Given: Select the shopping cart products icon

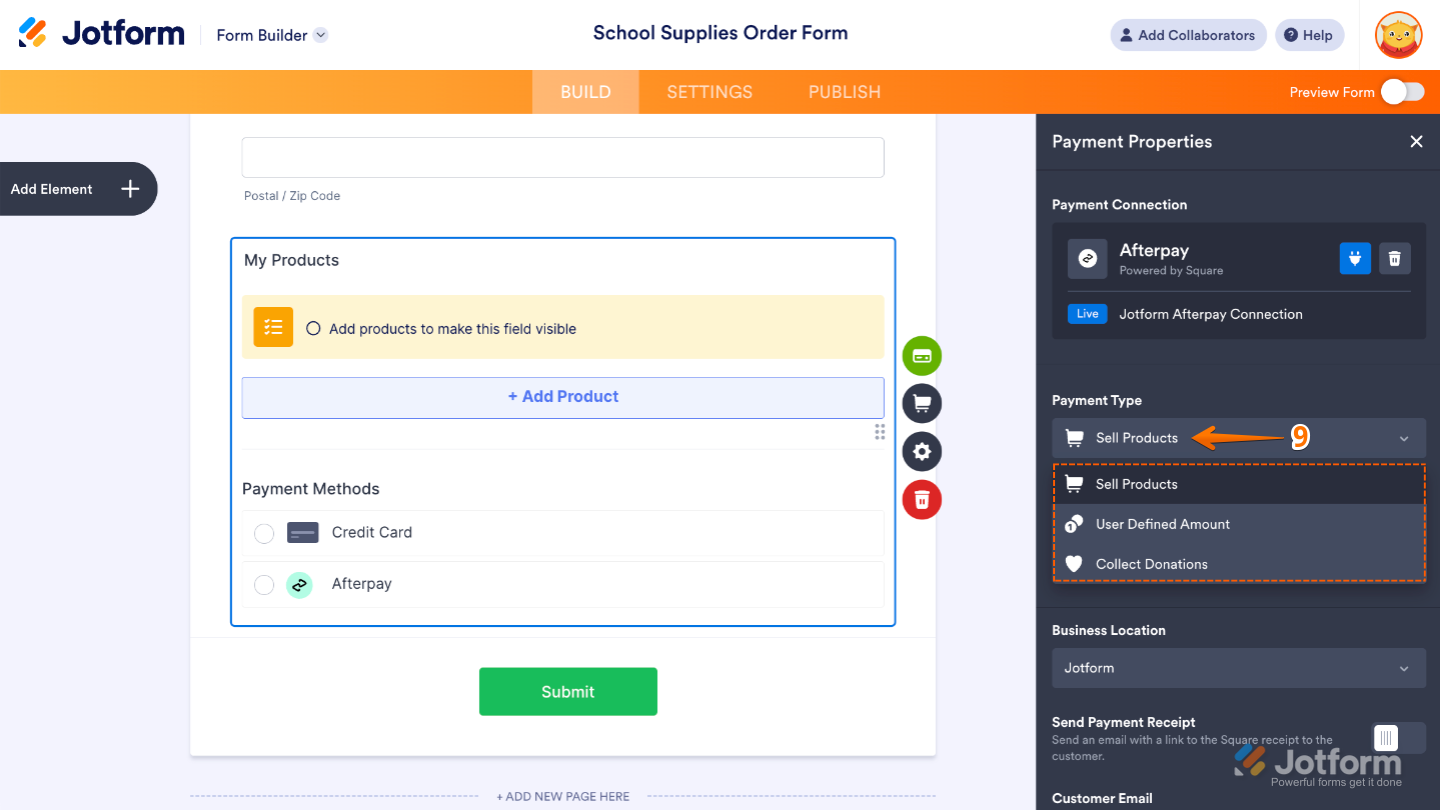Looking at the screenshot, I should 921,403.
